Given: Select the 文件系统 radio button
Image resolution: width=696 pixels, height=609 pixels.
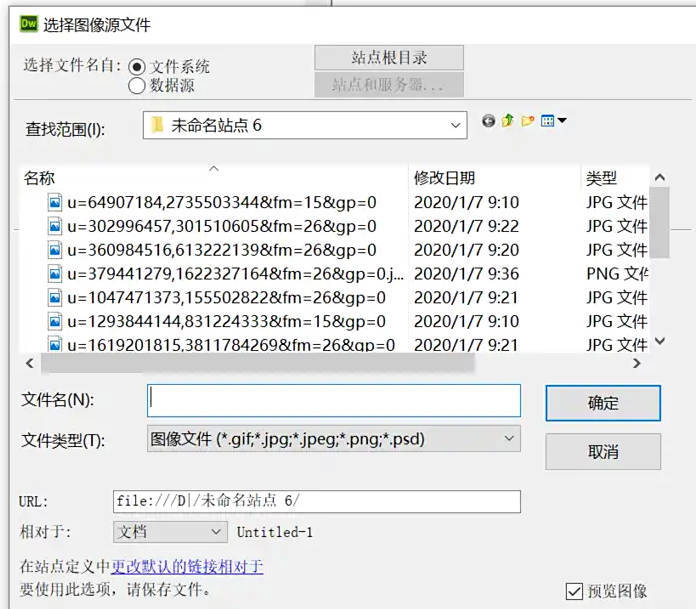Looking at the screenshot, I should click(137, 67).
